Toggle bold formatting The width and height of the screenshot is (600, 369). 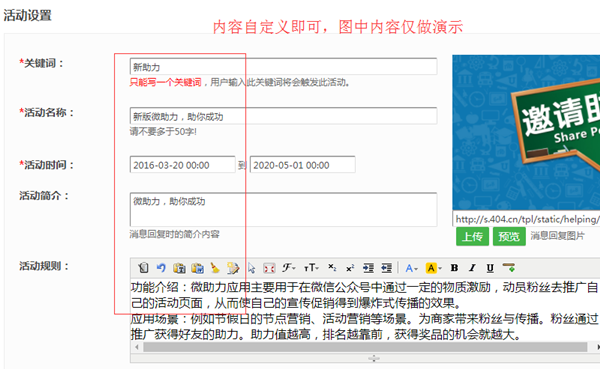point(454,268)
